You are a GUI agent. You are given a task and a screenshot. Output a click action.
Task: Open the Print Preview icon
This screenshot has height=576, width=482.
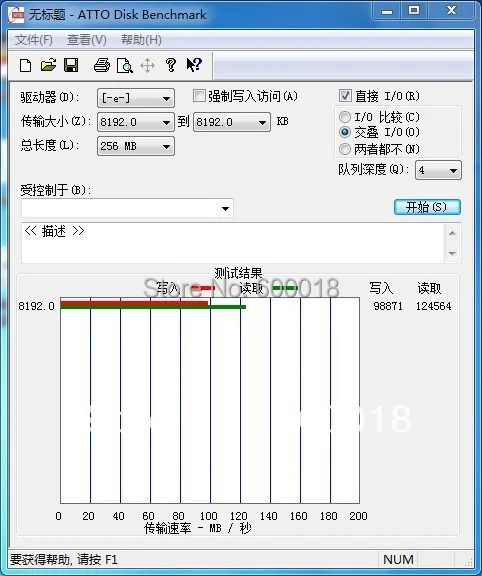coord(125,65)
